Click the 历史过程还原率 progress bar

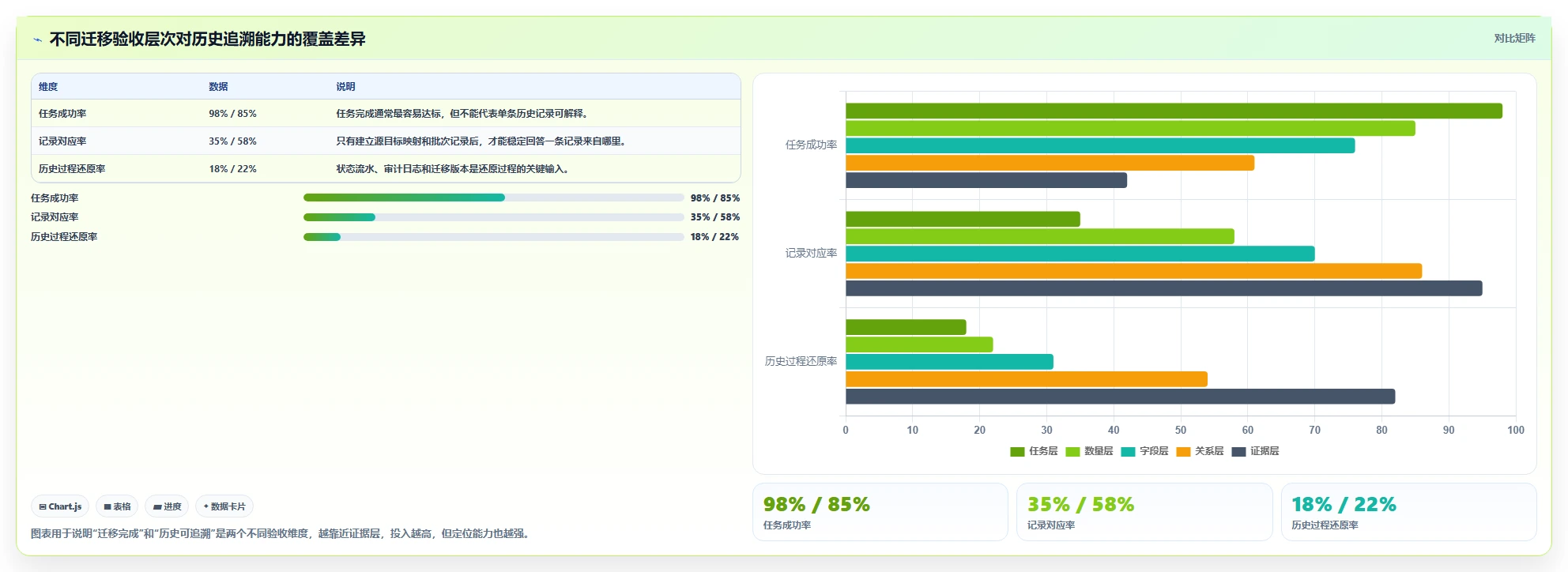(x=493, y=237)
